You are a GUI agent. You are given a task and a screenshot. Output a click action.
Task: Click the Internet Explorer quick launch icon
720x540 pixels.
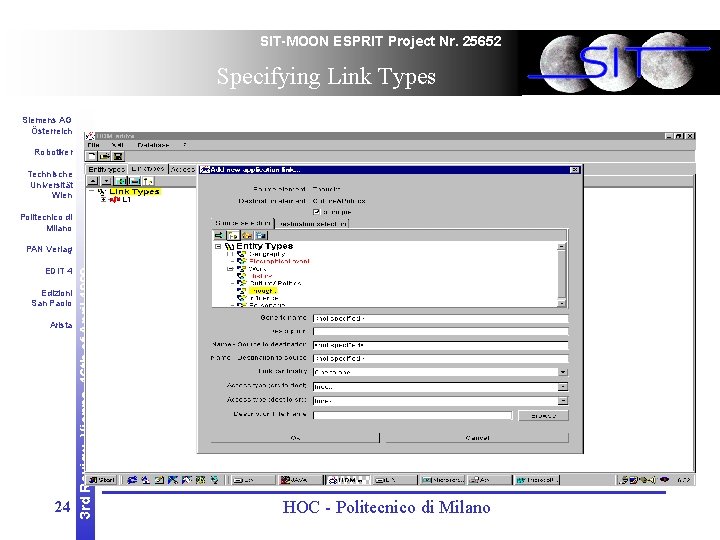click(x=132, y=480)
